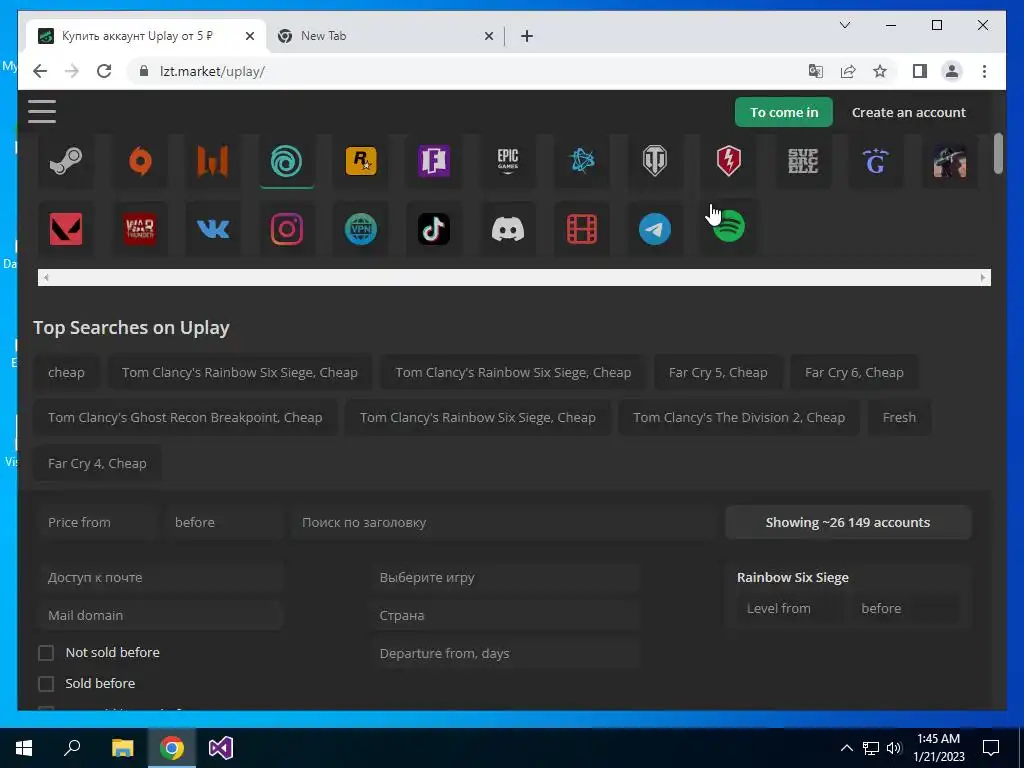Bookmark this page with the star icon
Image resolution: width=1024 pixels, height=768 pixels.
tap(880, 71)
